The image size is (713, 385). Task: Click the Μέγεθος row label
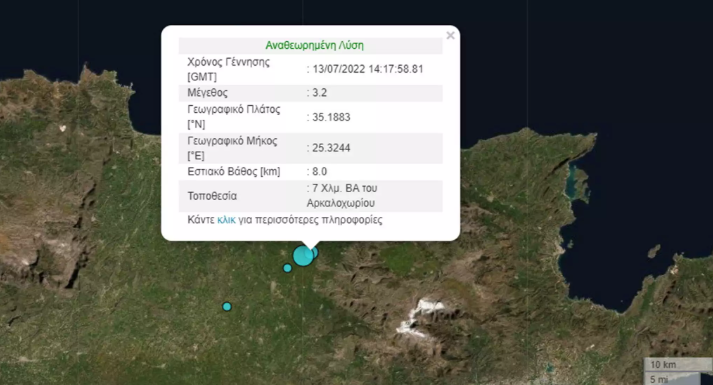(207, 93)
